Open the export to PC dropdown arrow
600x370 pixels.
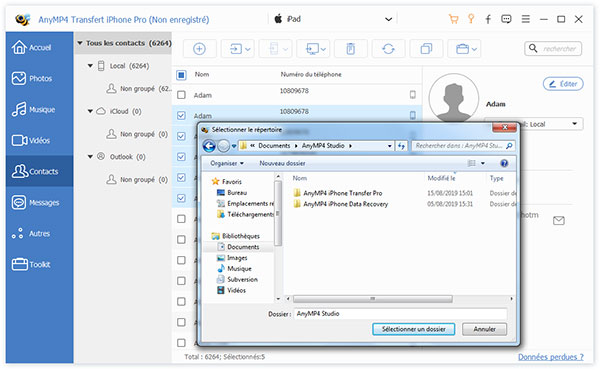tap(324, 49)
